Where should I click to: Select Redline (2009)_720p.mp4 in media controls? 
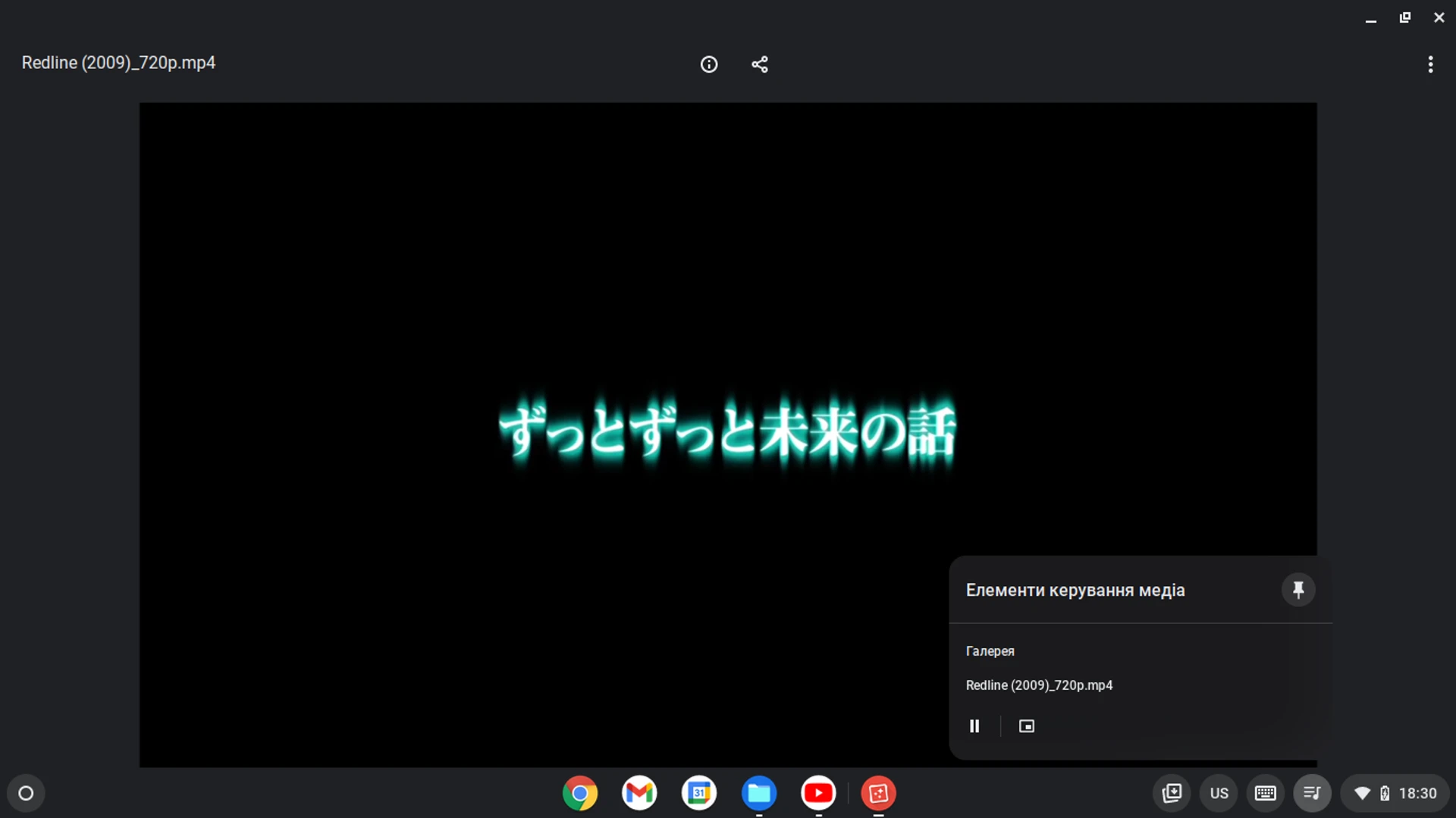pyautogui.click(x=1039, y=685)
